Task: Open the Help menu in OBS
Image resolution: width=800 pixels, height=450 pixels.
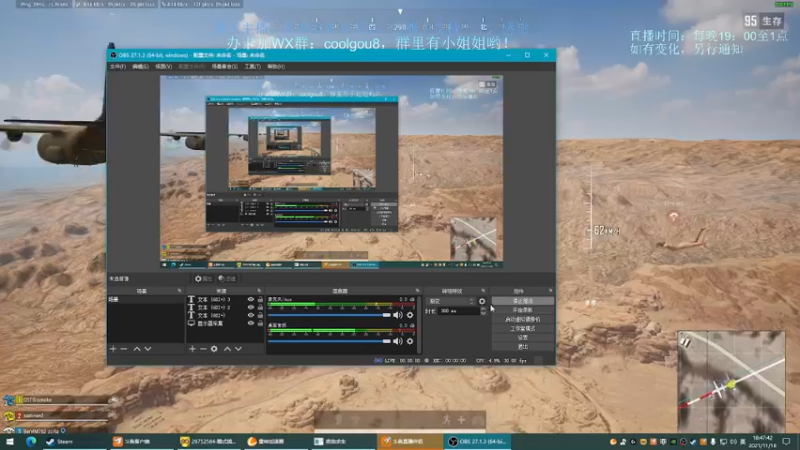Action: click(x=276, y=67)
